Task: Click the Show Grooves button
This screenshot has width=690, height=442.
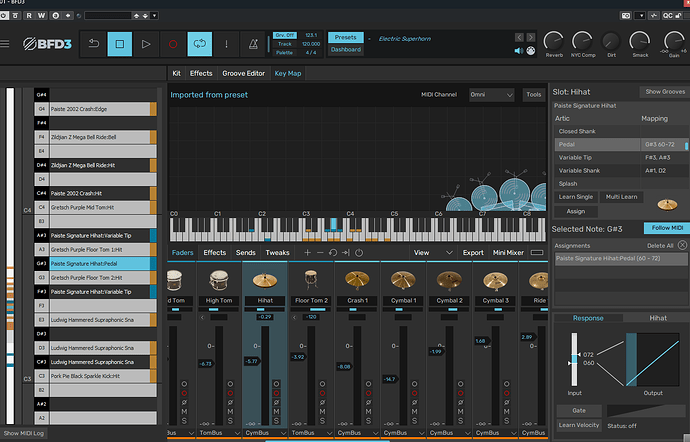Action: coord(665,92)
